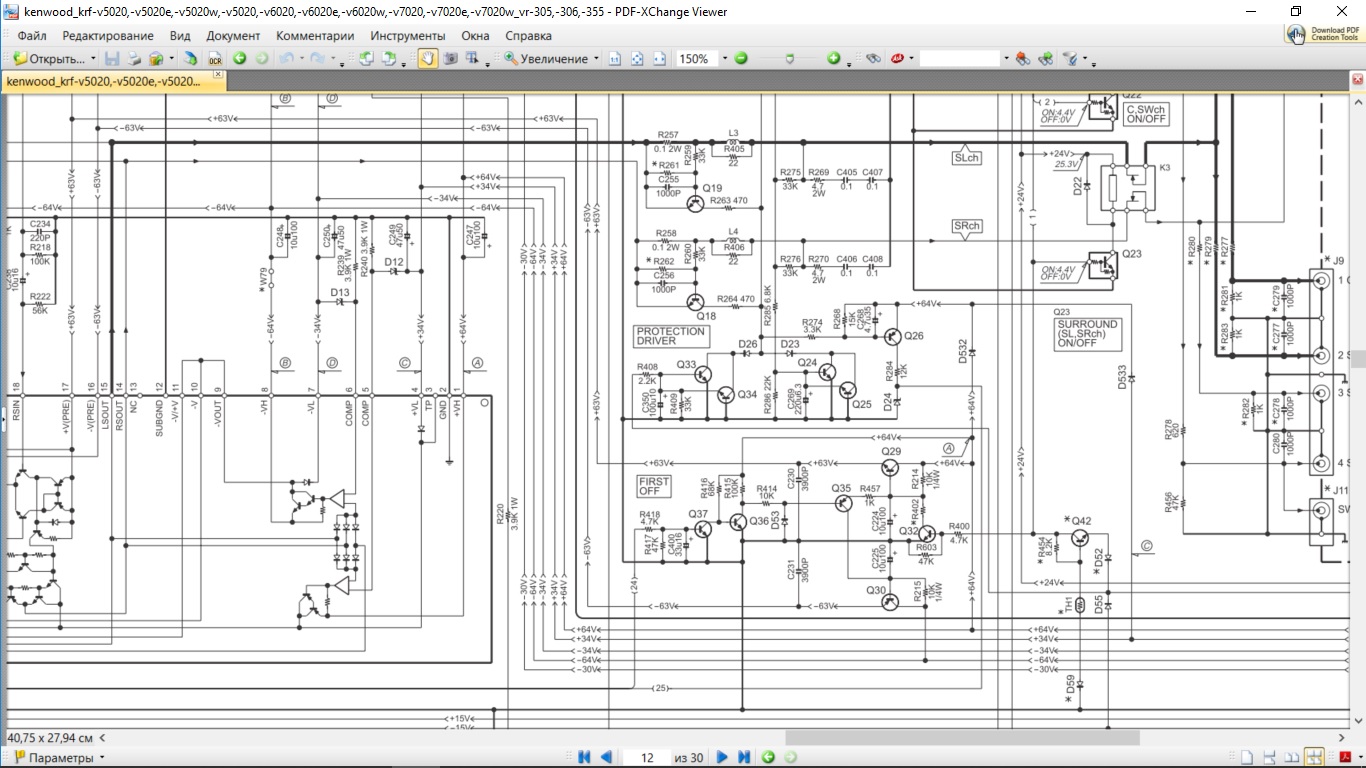Expand the 150% zoom level dropdown
The width and height of the screenshot is (1366, 768).
[x=725, y=59]
